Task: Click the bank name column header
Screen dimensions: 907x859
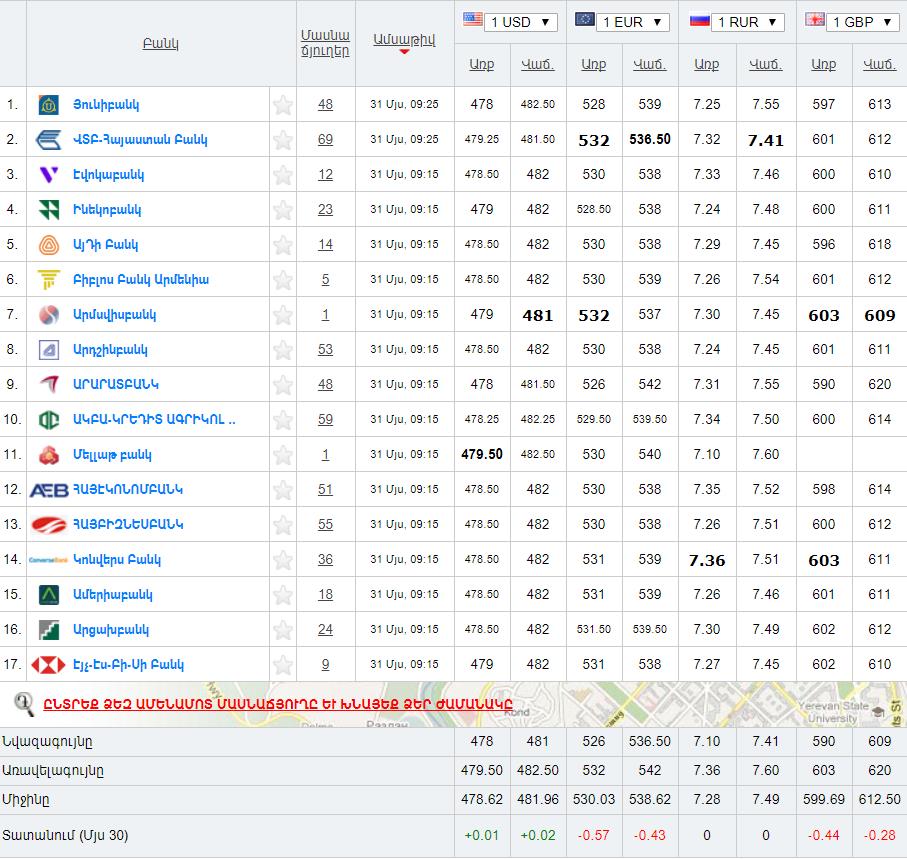Action: (160, 44)
